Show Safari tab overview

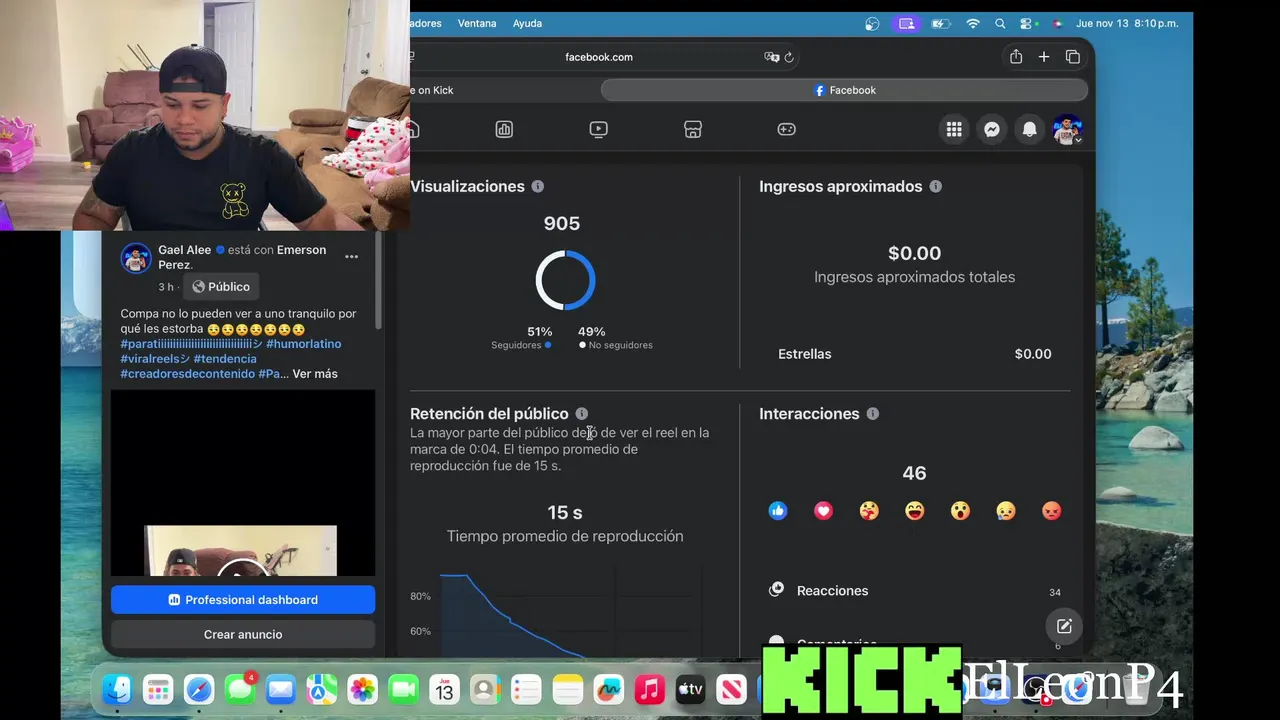pos(1073,57)
